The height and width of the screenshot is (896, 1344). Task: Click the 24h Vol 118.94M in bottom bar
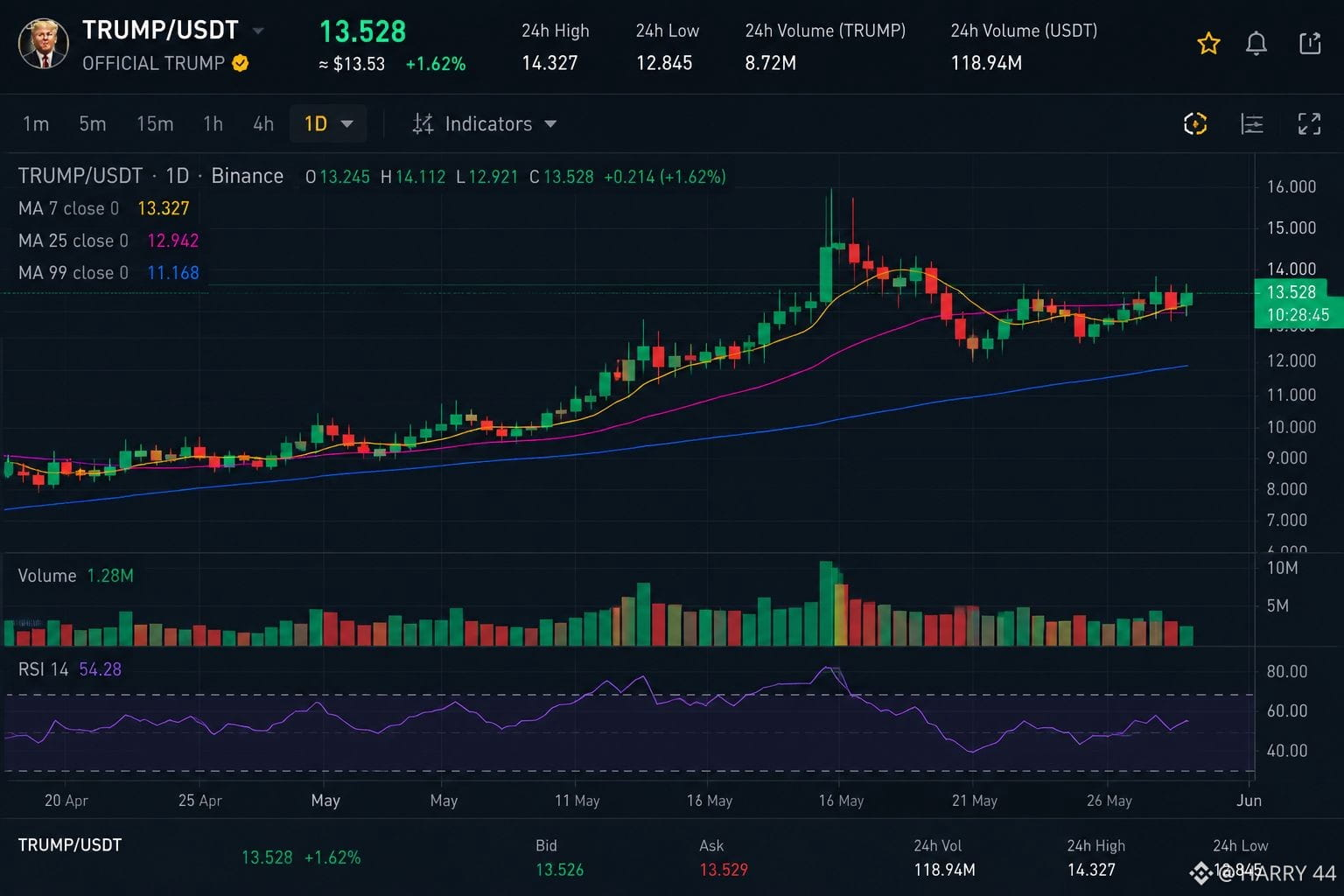tap(944, 870)
